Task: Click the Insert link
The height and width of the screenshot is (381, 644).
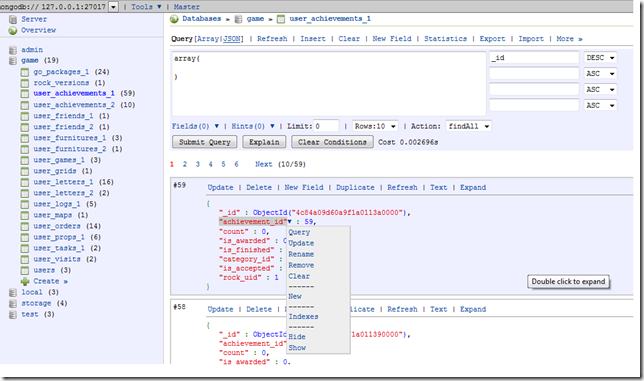Action: pyautogui.click(x=313, y=39)
